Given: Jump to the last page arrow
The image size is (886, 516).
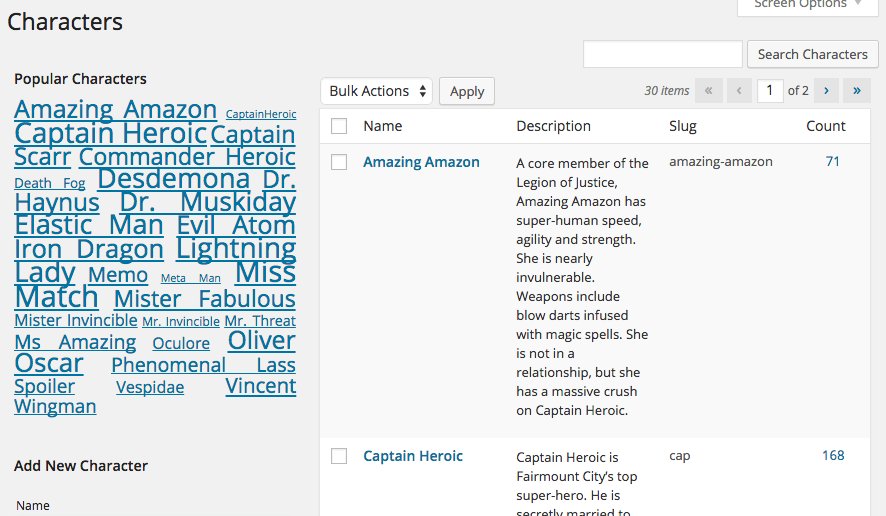Looking at the screenshot, I should [x=857, y=91].
